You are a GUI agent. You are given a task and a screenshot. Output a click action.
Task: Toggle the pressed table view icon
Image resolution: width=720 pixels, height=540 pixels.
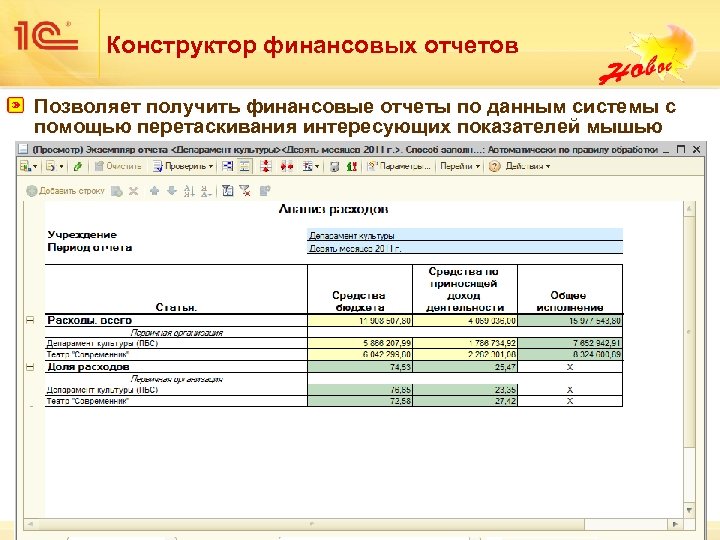(245, 166)
